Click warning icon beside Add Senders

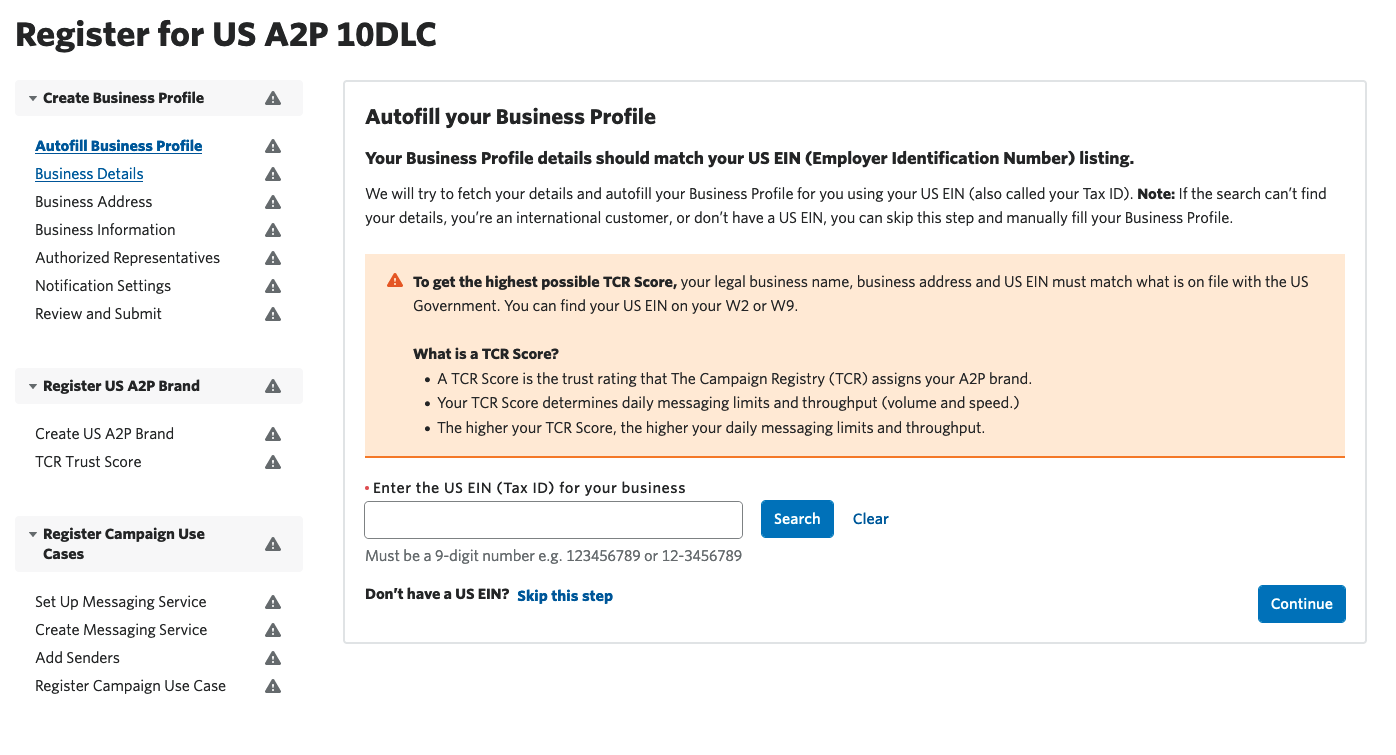(x=272, y=658)
